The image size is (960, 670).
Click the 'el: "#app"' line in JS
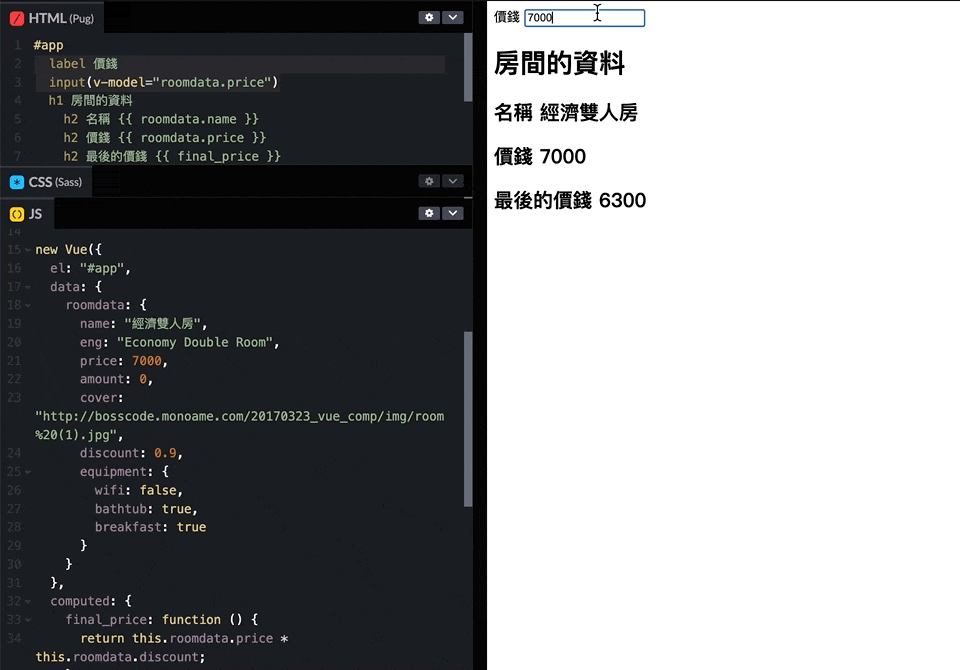click(x=91, y=268)
